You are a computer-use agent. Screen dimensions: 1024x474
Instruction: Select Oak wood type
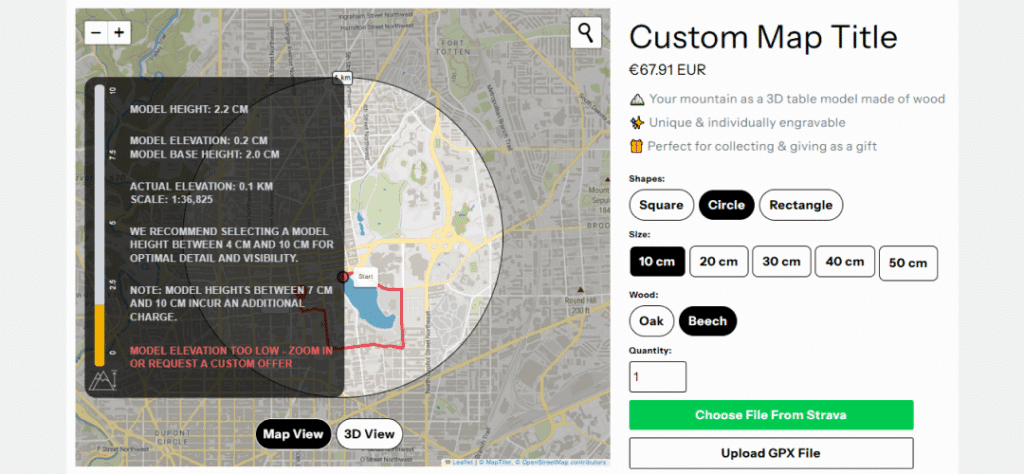(x=651, y=321)
